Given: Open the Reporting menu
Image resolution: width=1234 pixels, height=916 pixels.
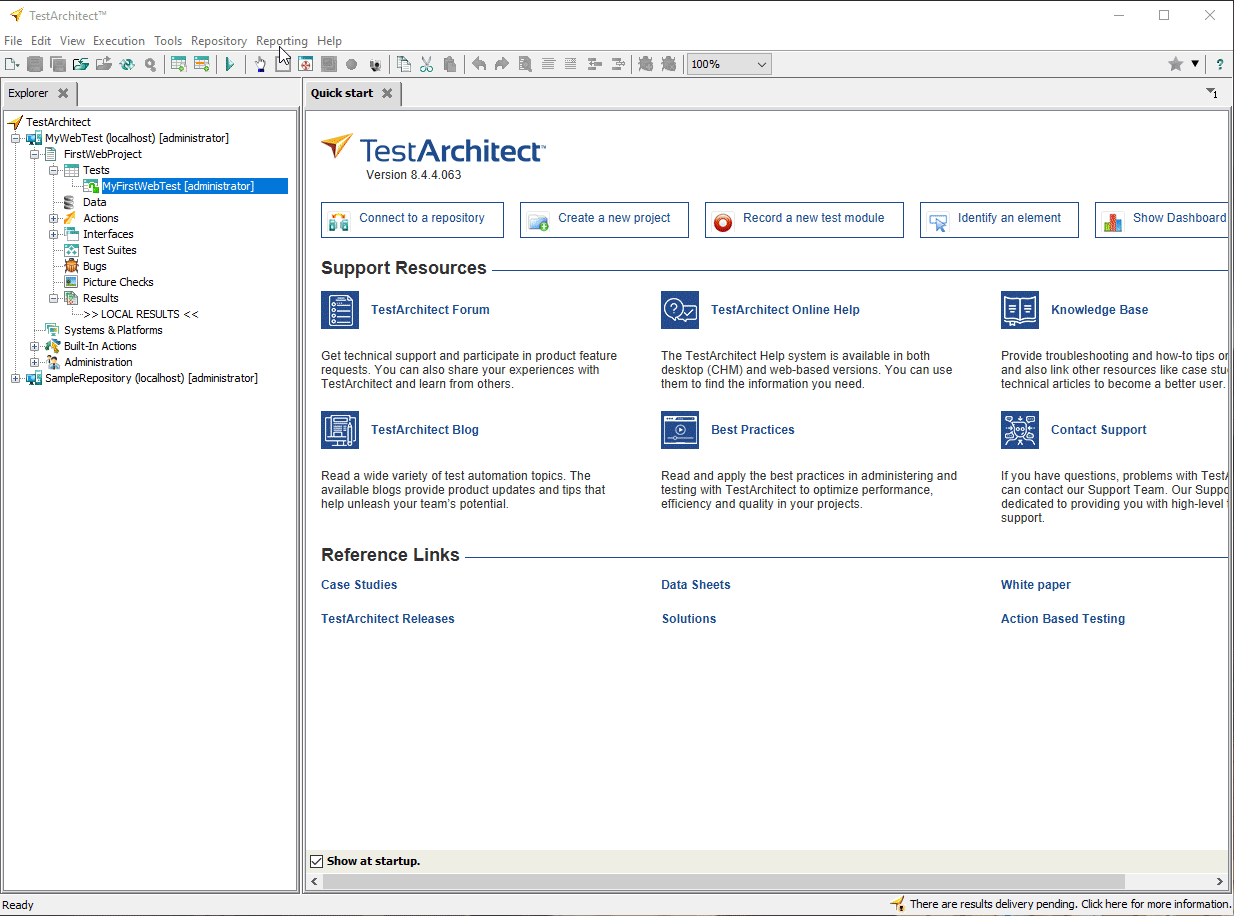Looking at the screenshot, I should (x=282, y=41).
